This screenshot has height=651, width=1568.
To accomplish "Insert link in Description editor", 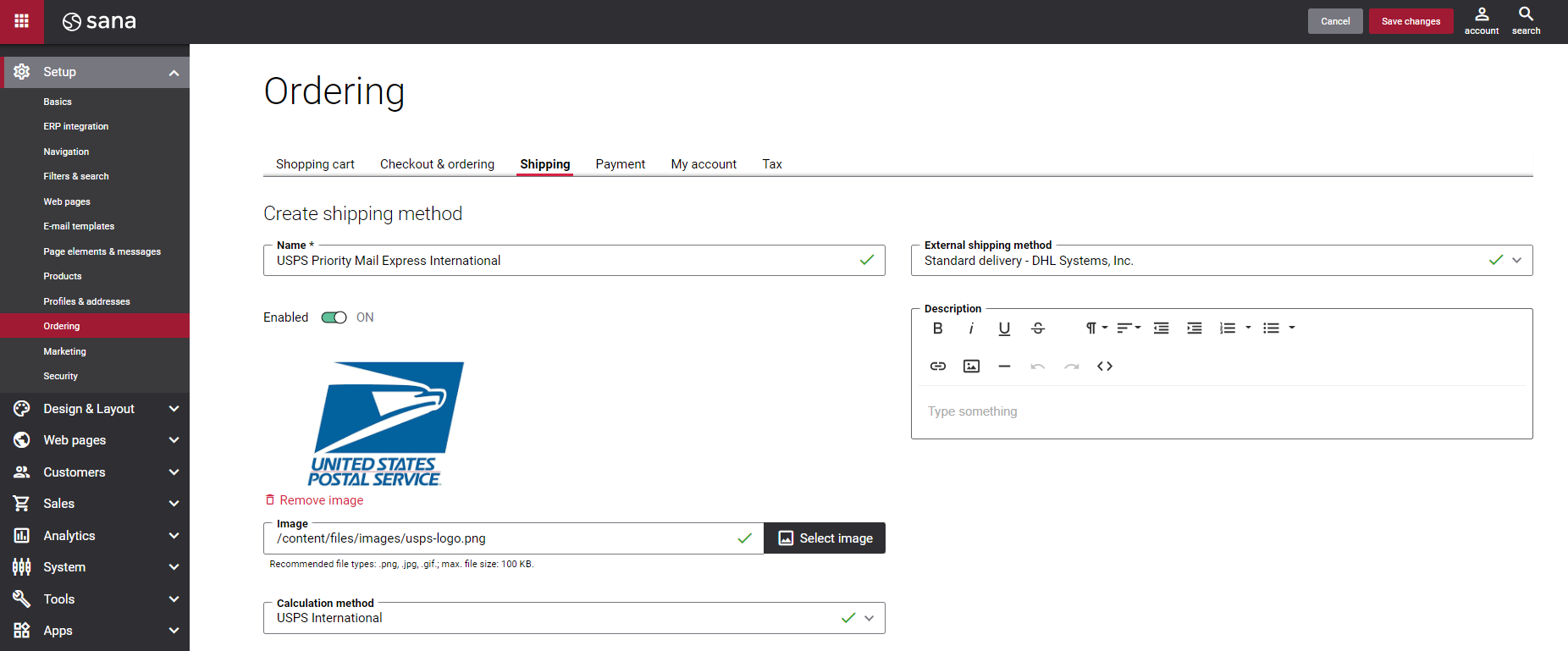I will [x=937, y=367].
